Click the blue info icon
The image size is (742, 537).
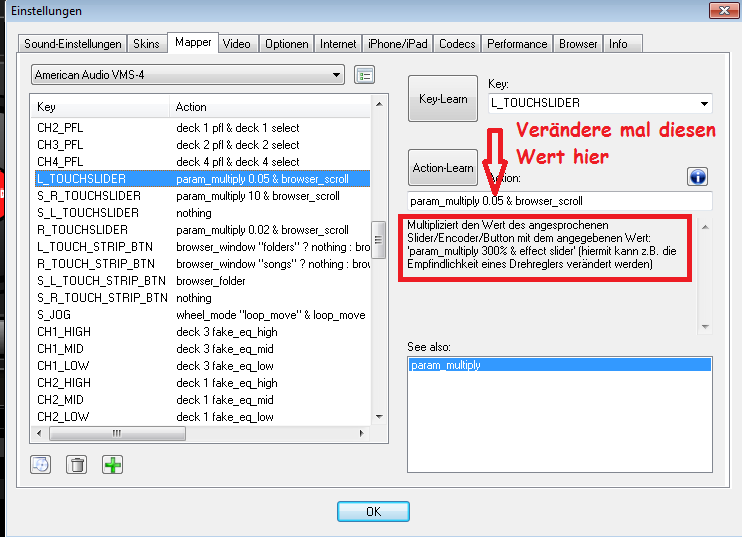698,177
